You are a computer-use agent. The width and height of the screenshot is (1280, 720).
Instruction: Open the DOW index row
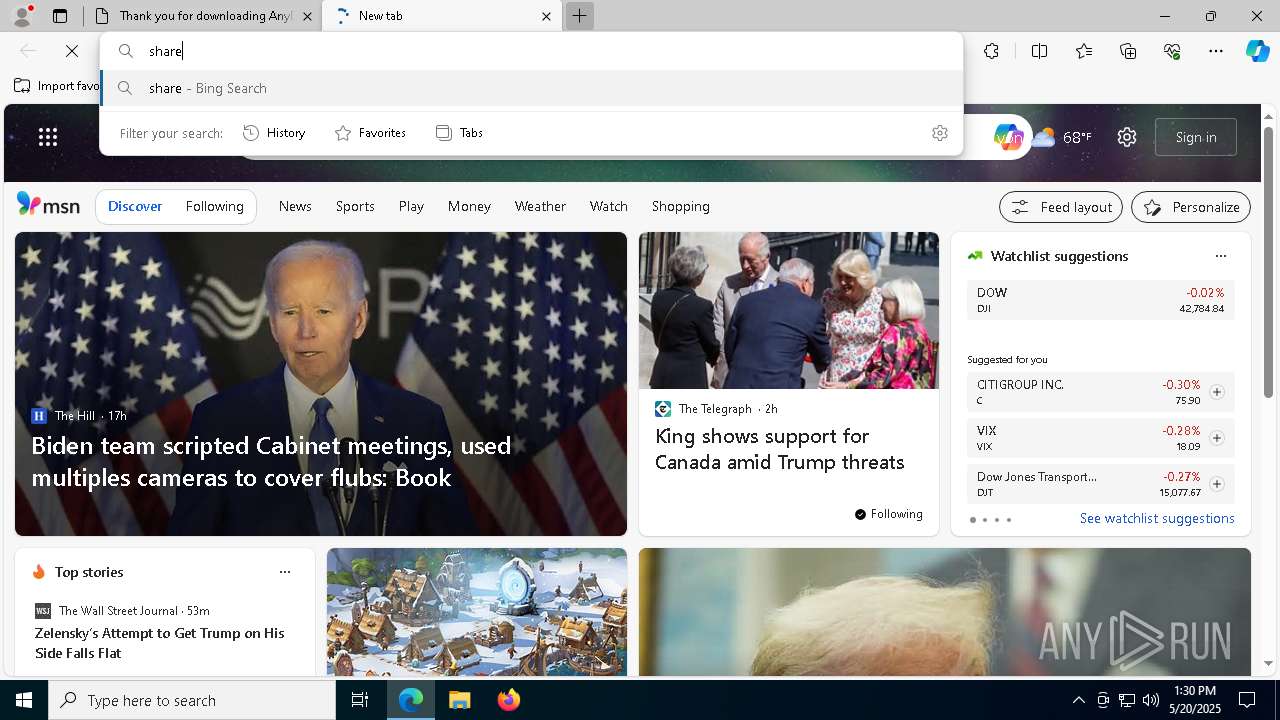[x=1100, y=300]
